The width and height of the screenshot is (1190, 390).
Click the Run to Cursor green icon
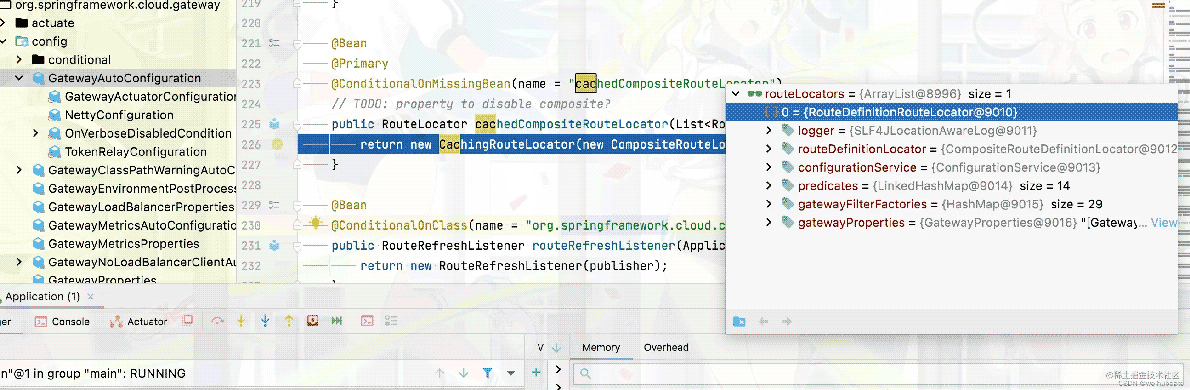tap(336, 321)
